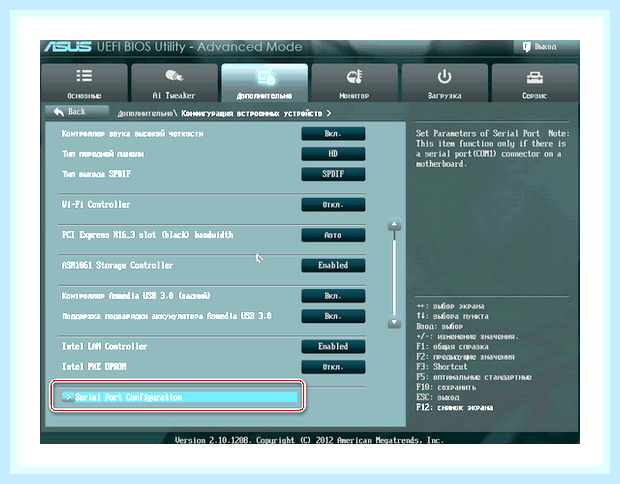Select Wi-Fi Controller label

[x=96, y=204]
